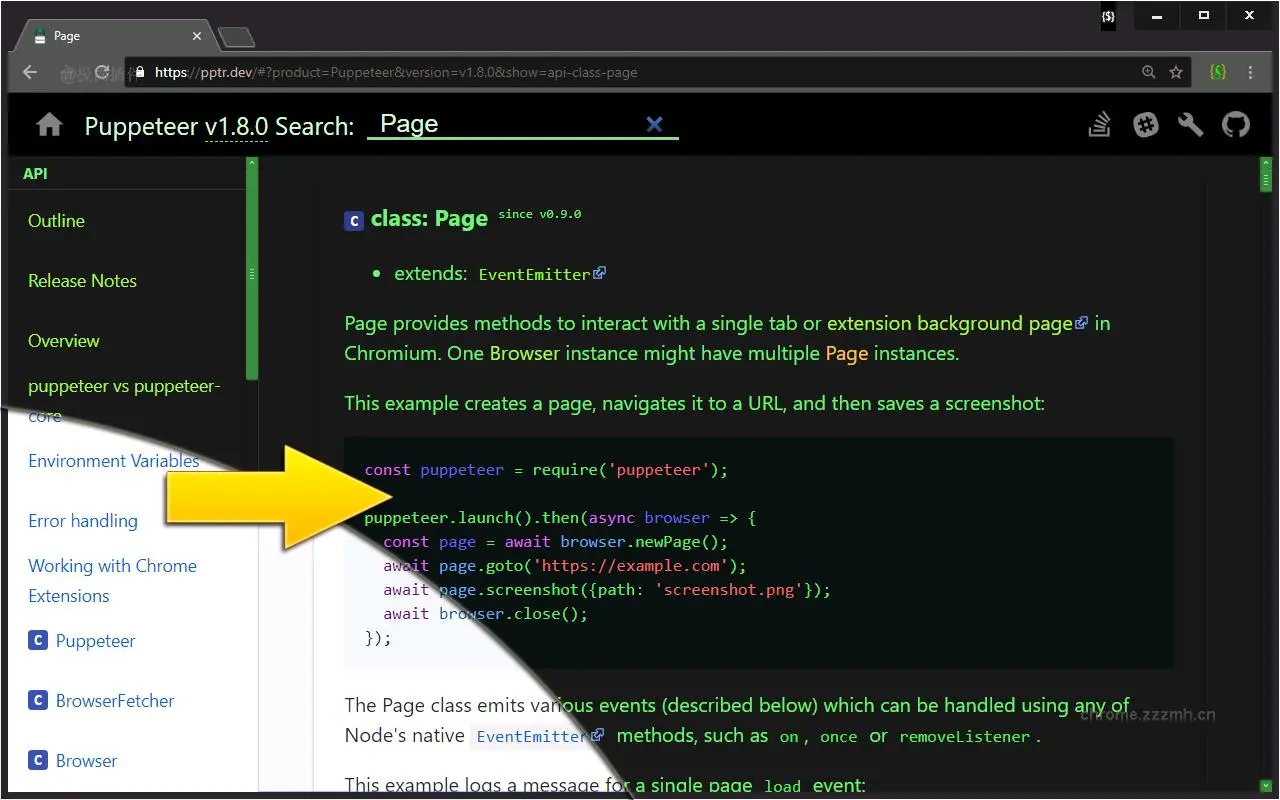The image size is (1280, 800).
Task: Open a new browser tab
Action: point(236,34)
